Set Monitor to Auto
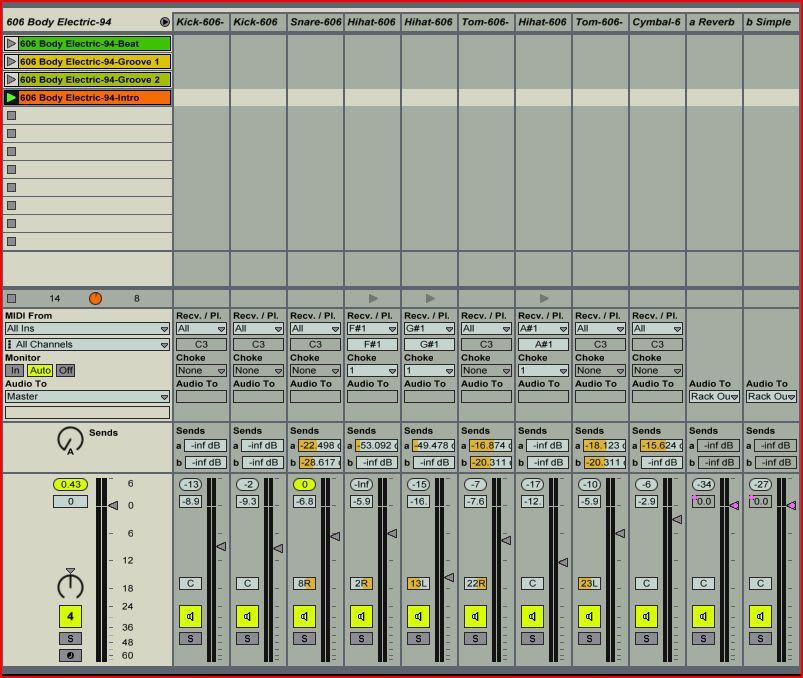 pyautogui.click(x=39, y=370)
